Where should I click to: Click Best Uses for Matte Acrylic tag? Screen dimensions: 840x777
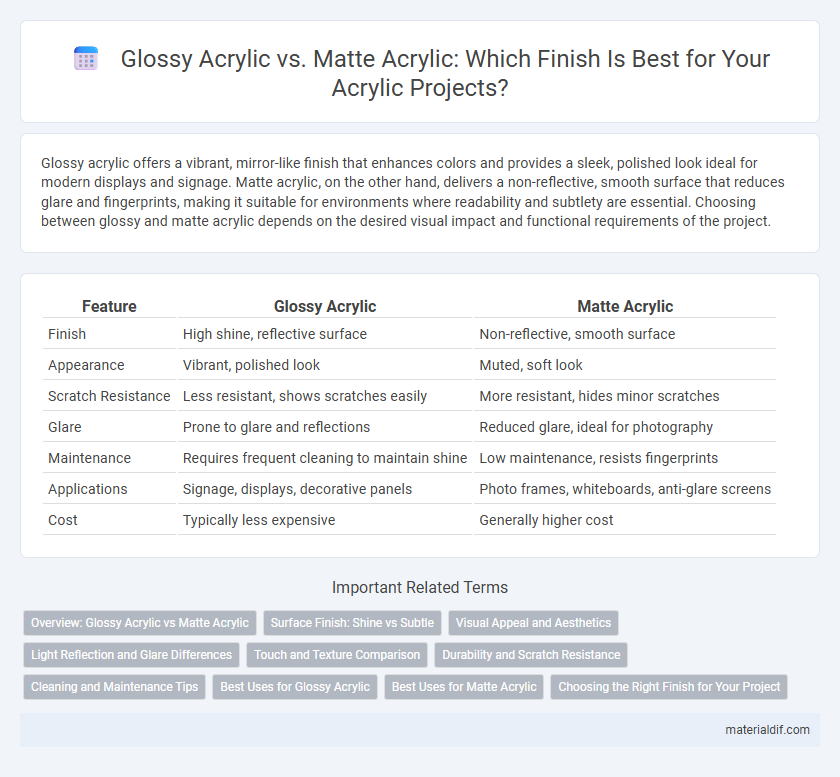click(x=464, y=687)
